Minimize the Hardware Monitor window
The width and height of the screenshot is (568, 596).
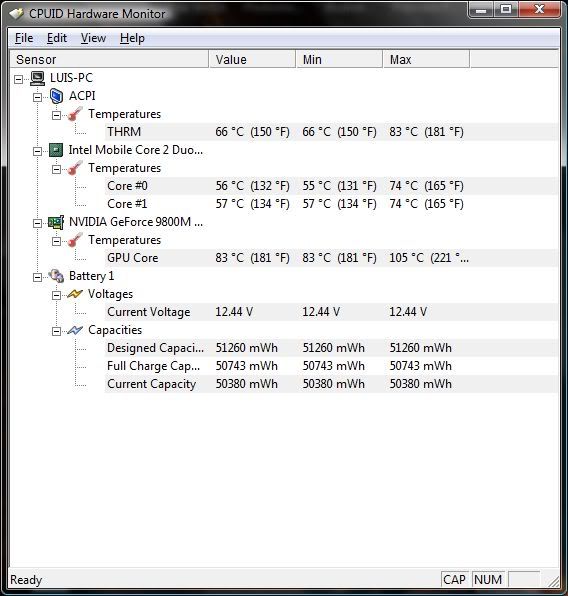click(481, 9)
